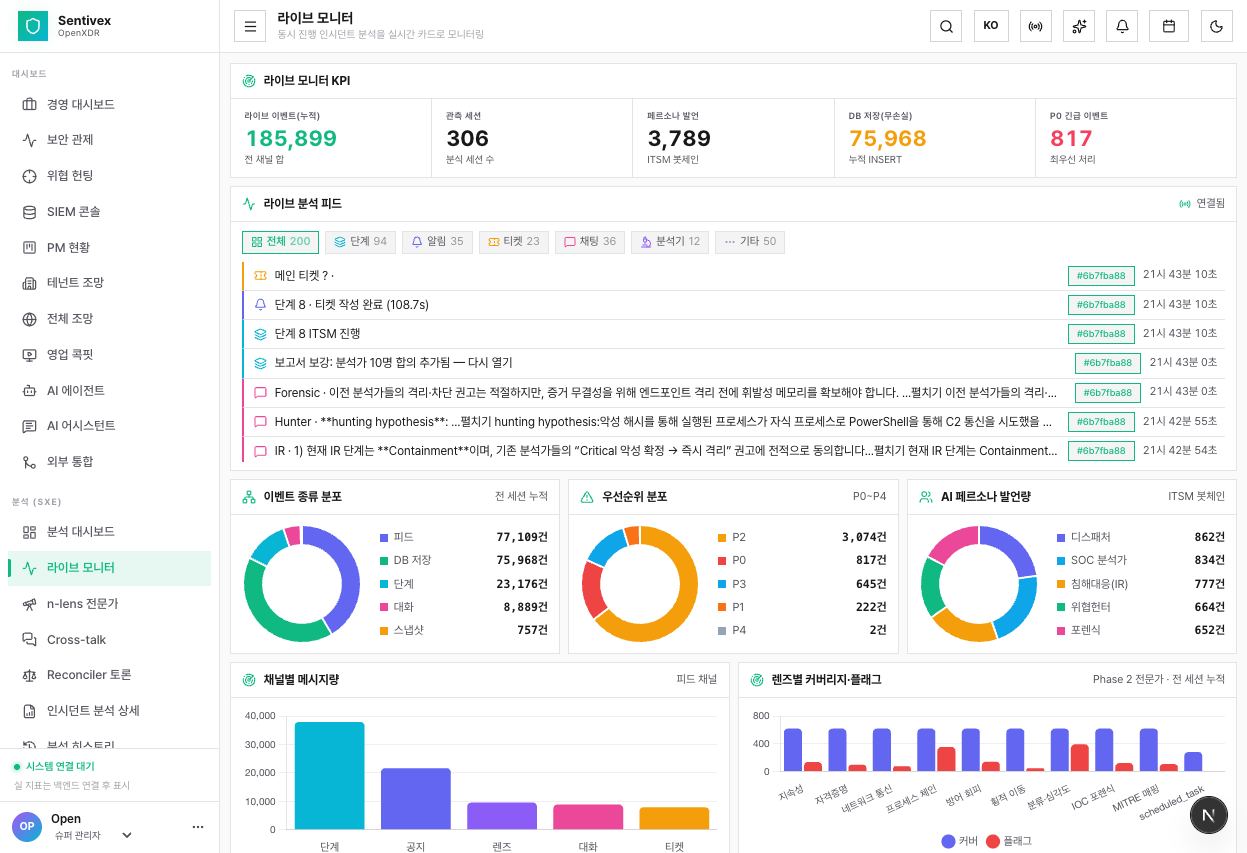Open the AI sparkle icon in header

click(1079, 26)
